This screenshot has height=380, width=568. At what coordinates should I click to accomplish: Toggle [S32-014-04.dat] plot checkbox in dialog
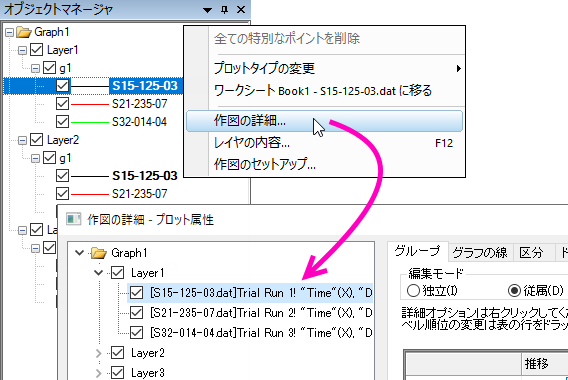(x=137, y=333)
